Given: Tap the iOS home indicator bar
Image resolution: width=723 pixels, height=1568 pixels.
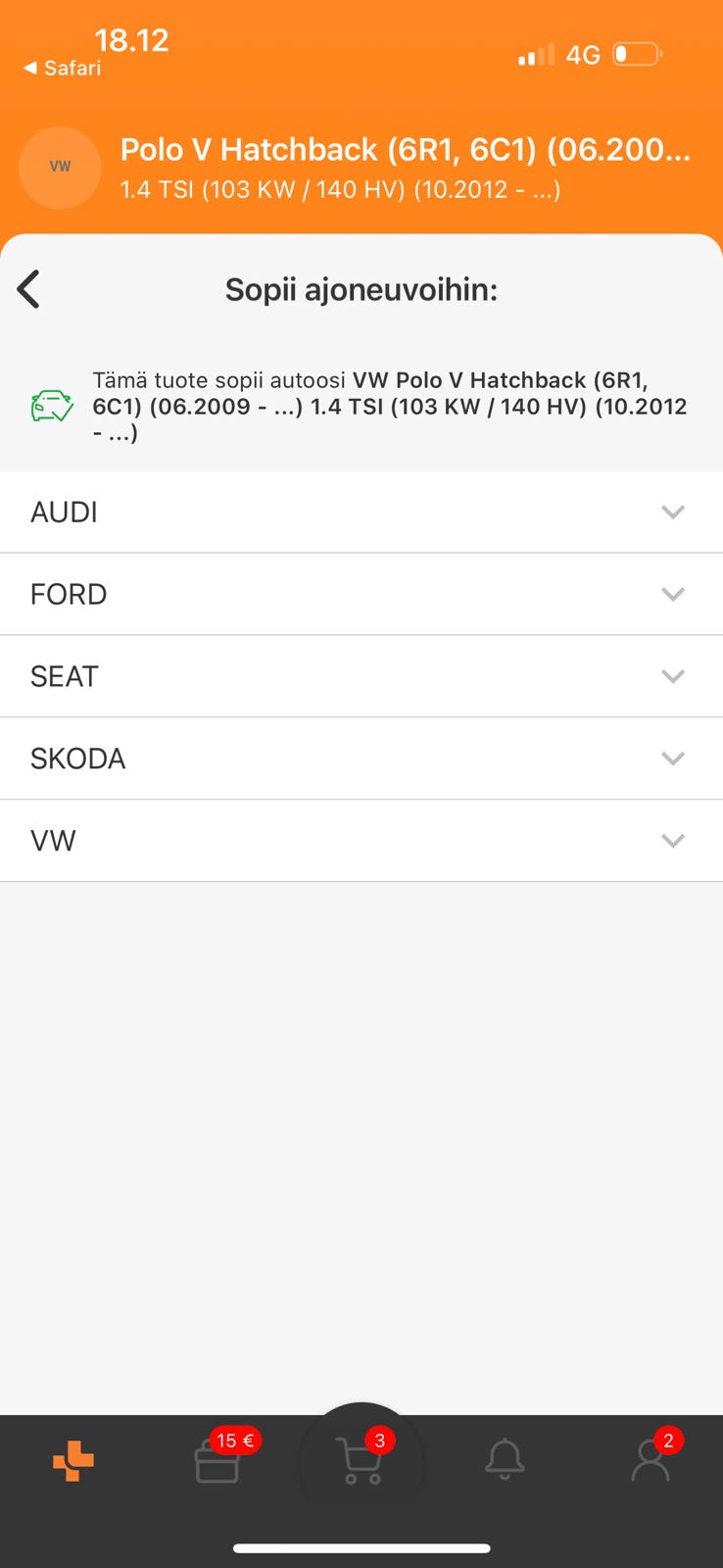Looking at the screenshot, I should click(361, 1548).
